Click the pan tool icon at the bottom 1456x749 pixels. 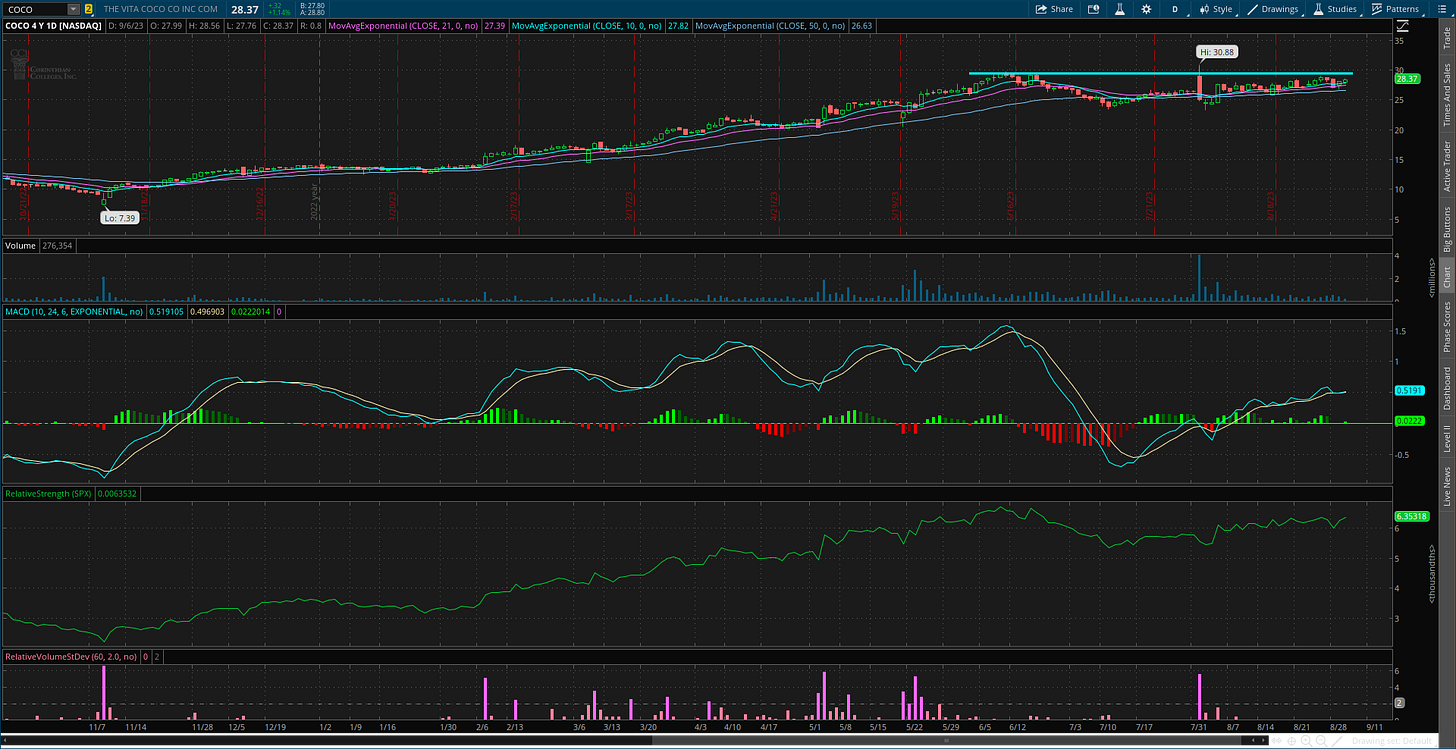[x=1276, y=741]
